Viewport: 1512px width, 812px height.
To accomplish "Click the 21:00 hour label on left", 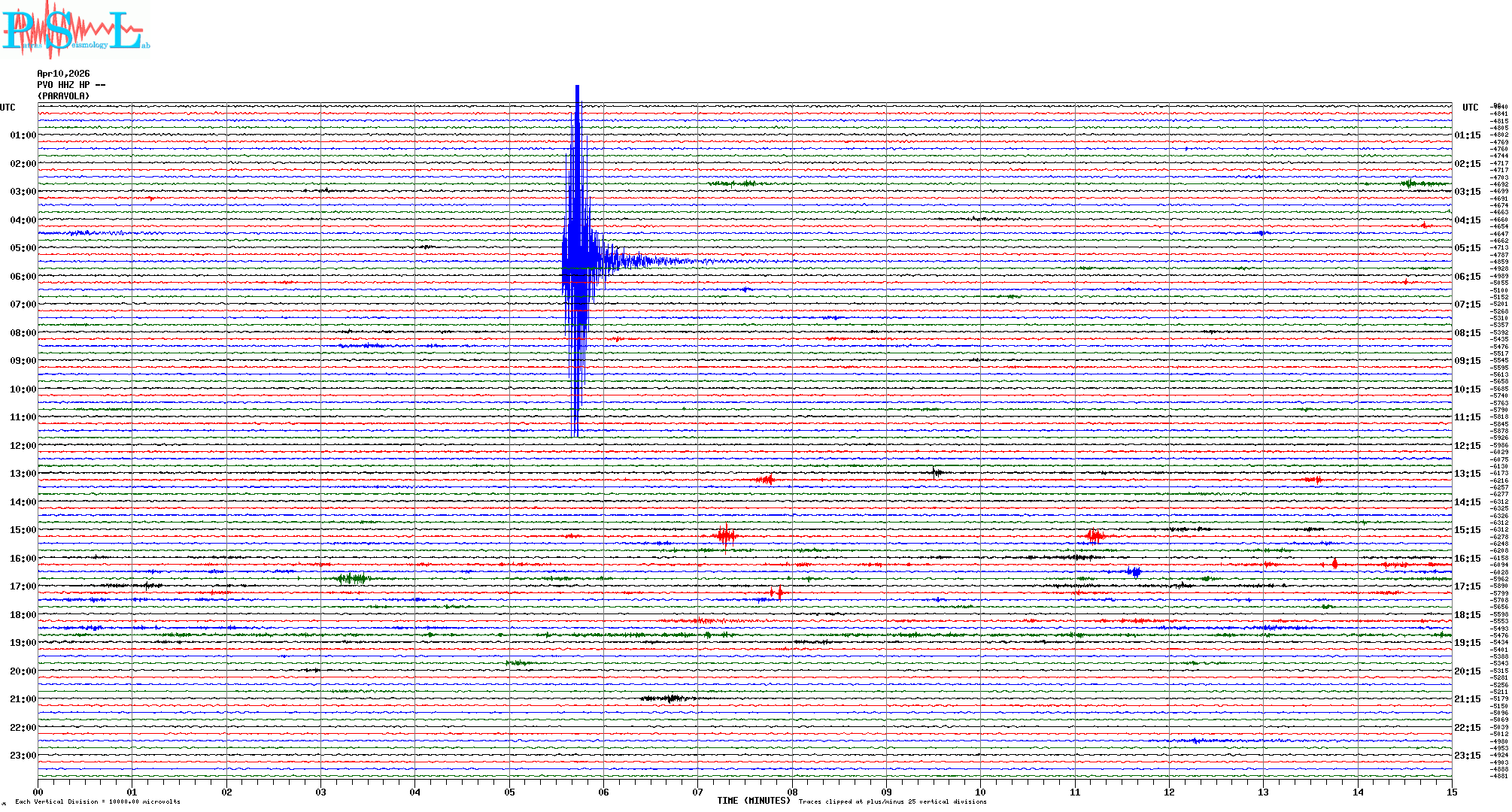I will [23, 699].
